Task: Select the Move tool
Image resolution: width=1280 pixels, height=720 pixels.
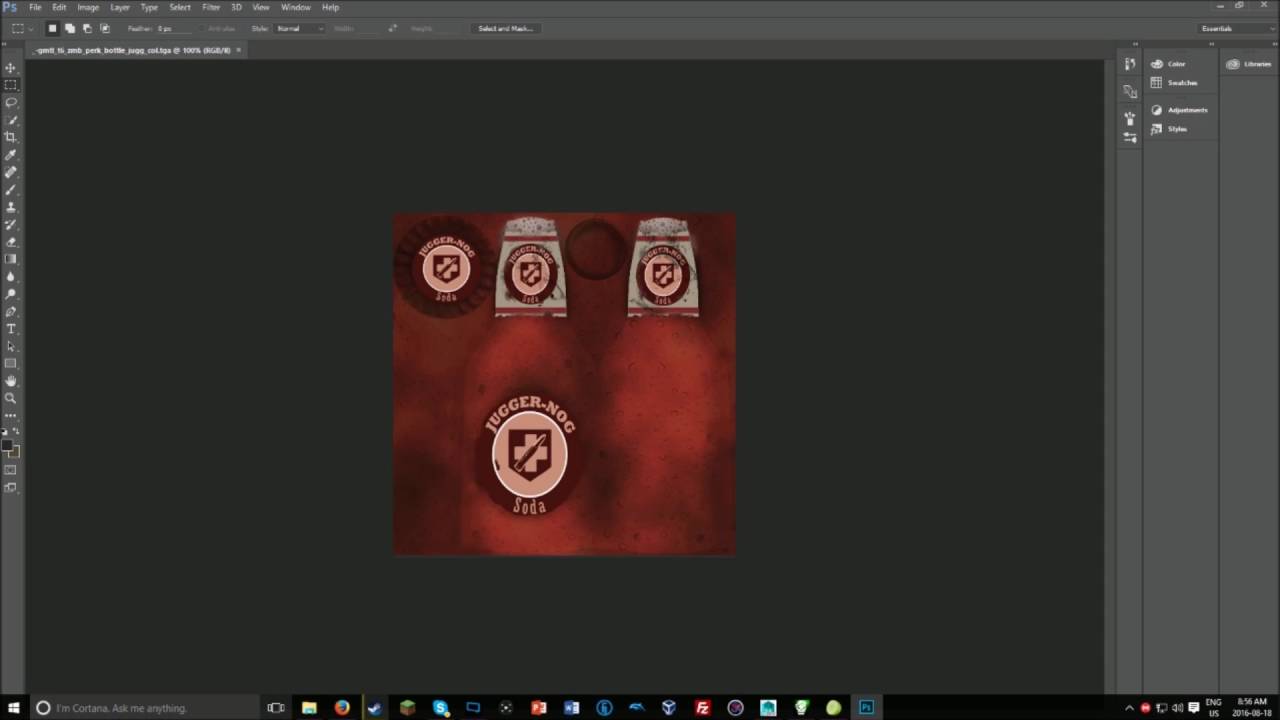Action: tap(11, 68)
